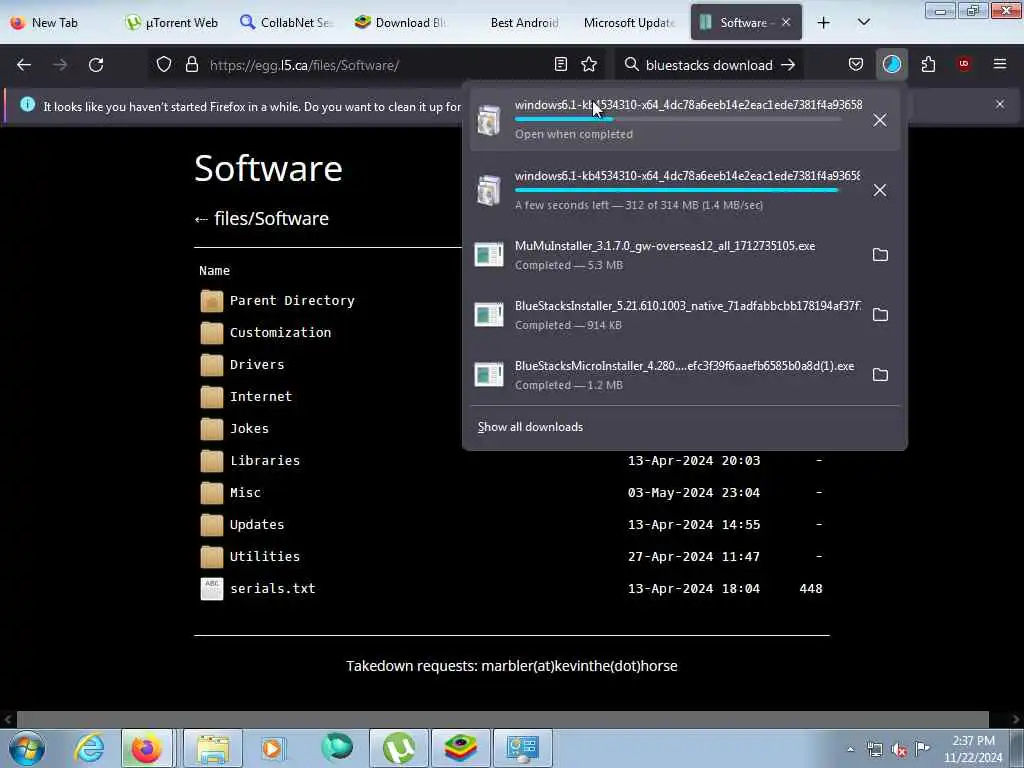
Task: Click the taskbar clock showing 2:37 PM
Action: (x=972, y=749)
